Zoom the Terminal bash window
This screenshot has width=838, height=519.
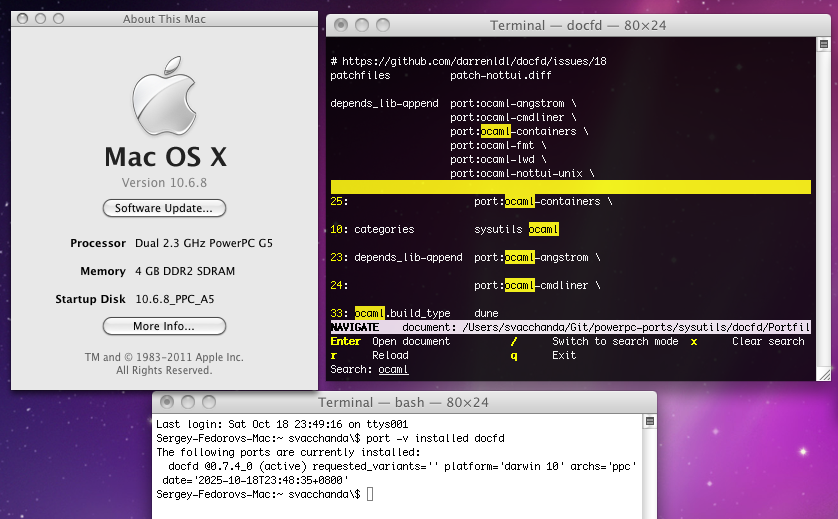(x=208, y=402)
